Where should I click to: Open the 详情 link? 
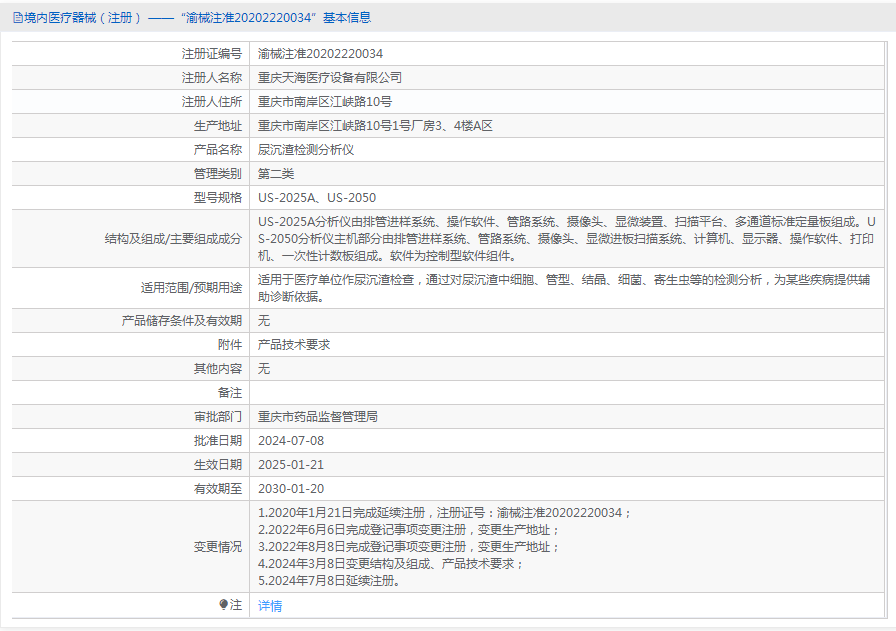(270, 605)
